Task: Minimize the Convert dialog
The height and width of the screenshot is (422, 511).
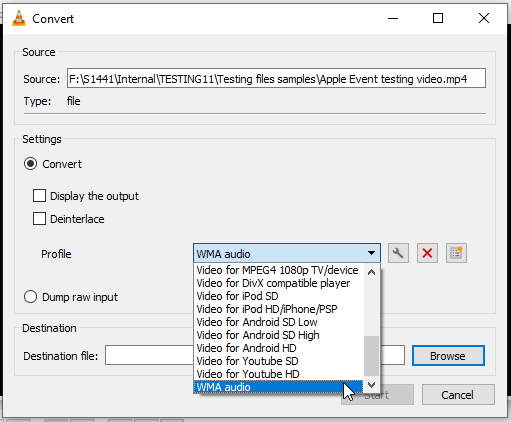Action: [393, 18]
